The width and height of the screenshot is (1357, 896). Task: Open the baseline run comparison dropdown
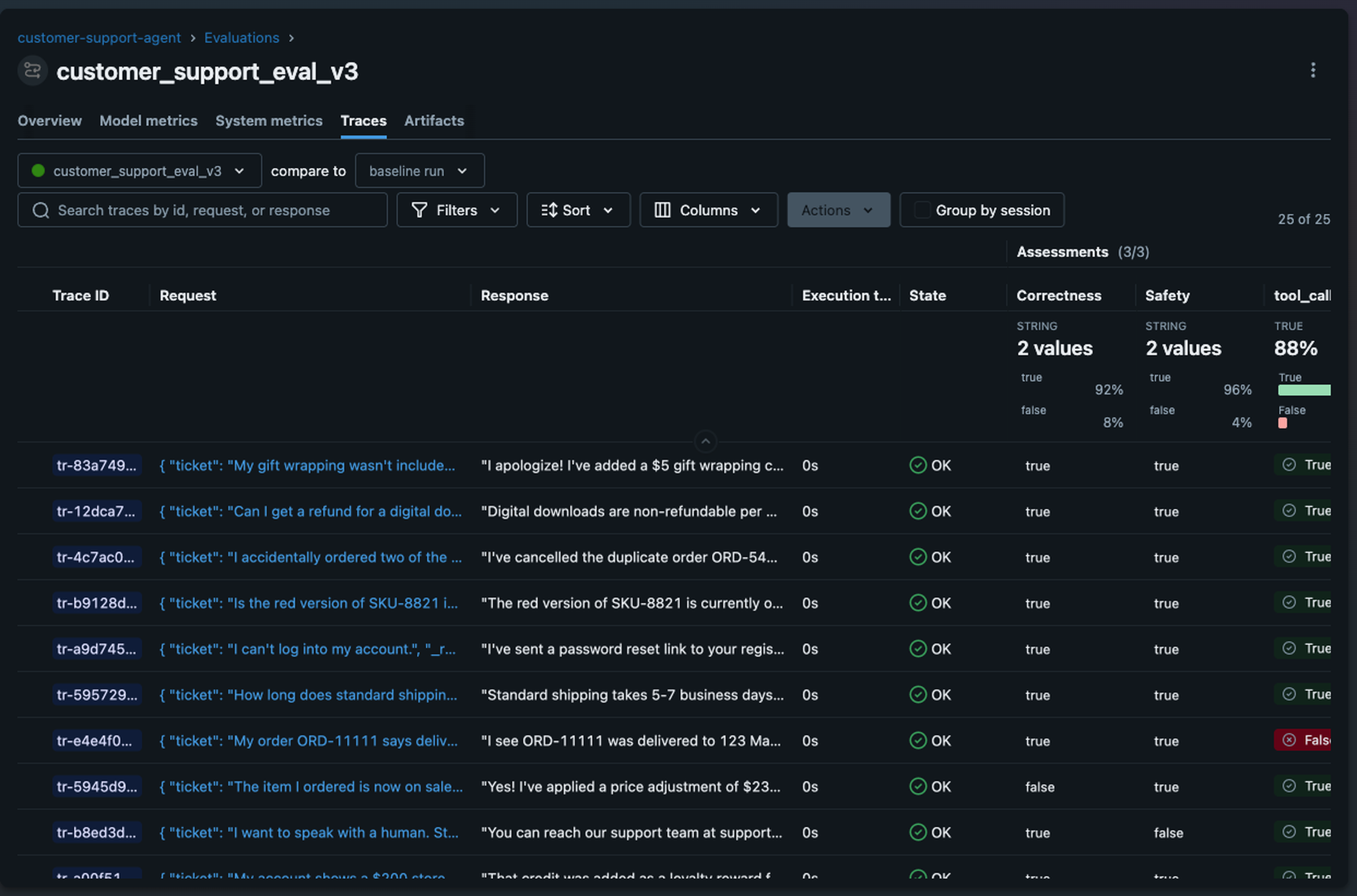(420, 170)
